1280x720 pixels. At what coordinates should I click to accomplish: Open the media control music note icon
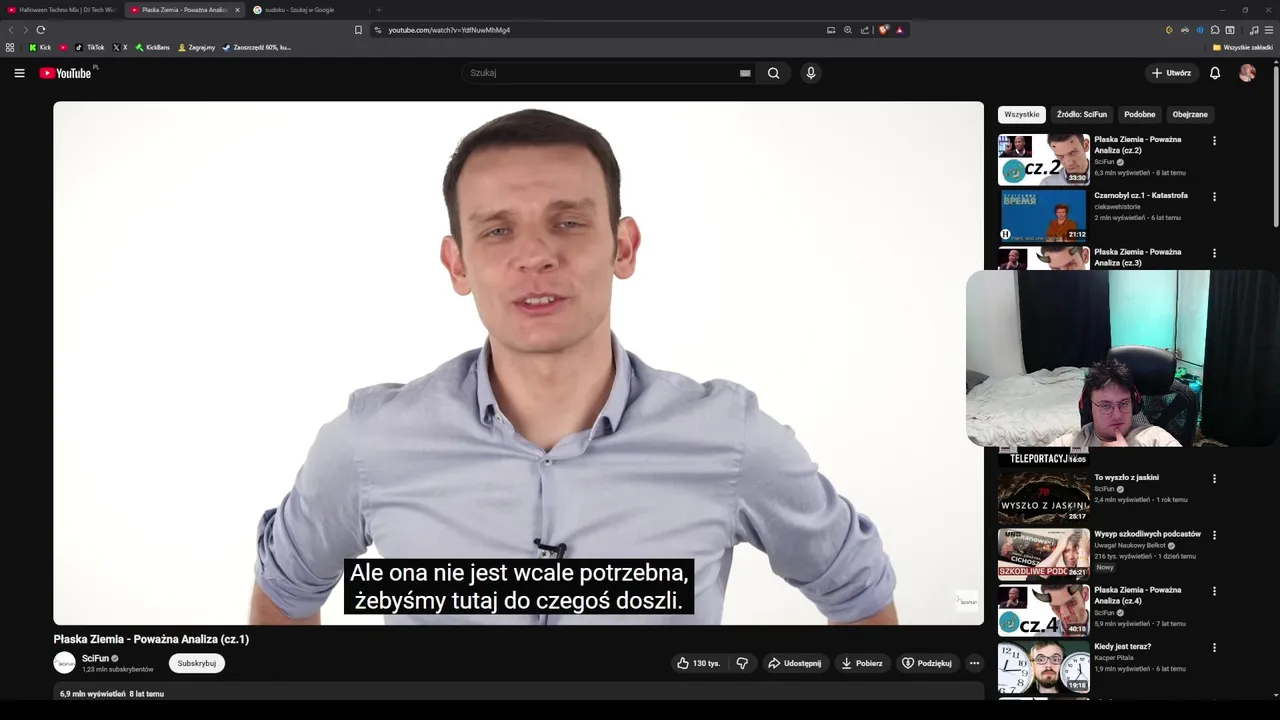(x=1254, y=30)
